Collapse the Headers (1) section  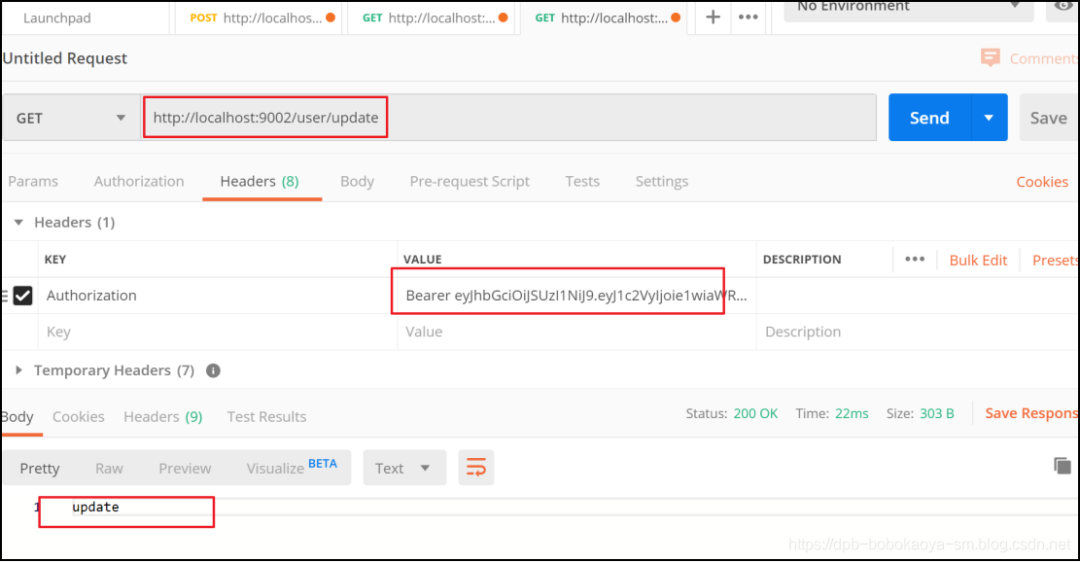[x=19, y=222]
